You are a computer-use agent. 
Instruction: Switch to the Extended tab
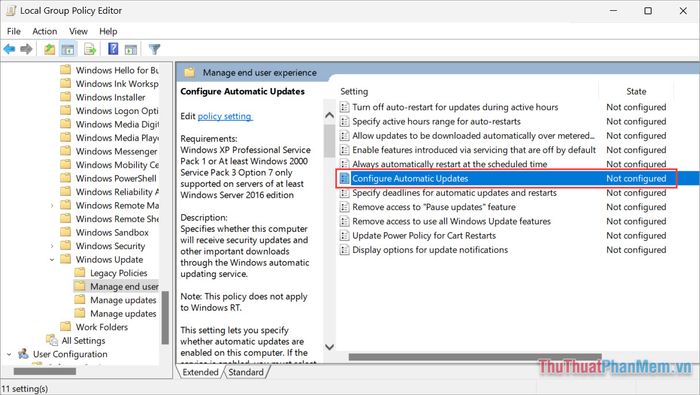(x=200, y=372)
